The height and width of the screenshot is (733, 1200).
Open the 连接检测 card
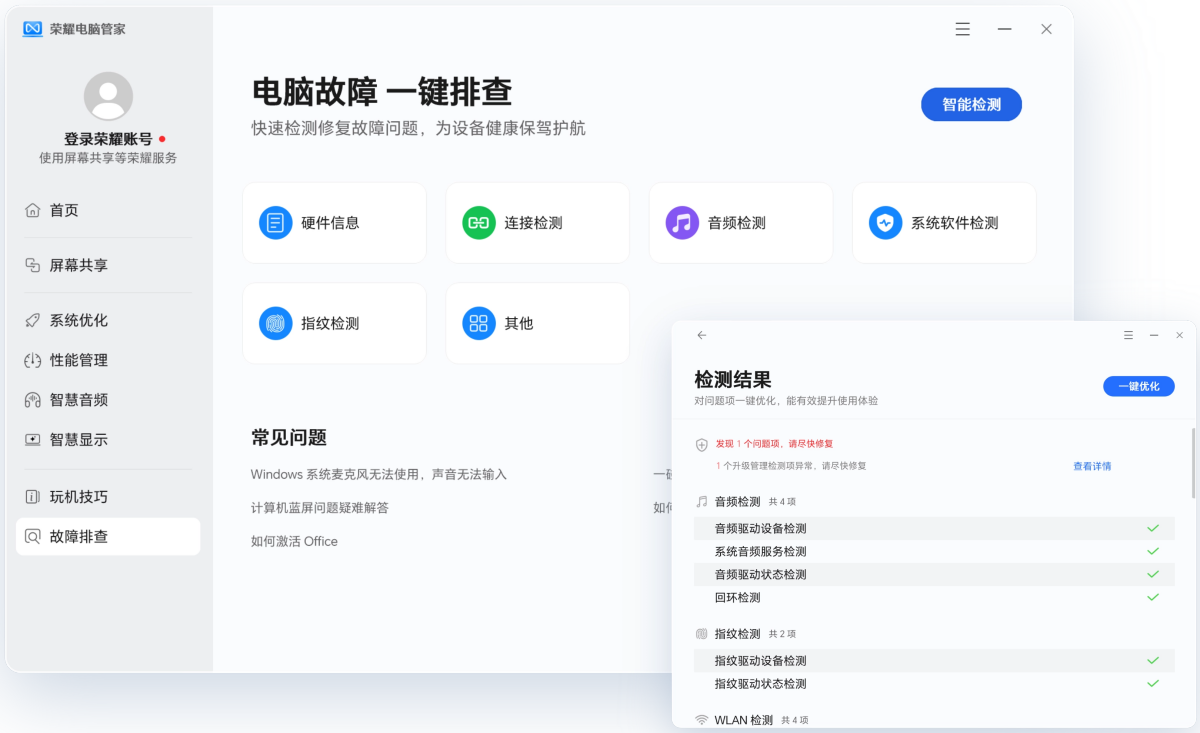coord(537,222)
